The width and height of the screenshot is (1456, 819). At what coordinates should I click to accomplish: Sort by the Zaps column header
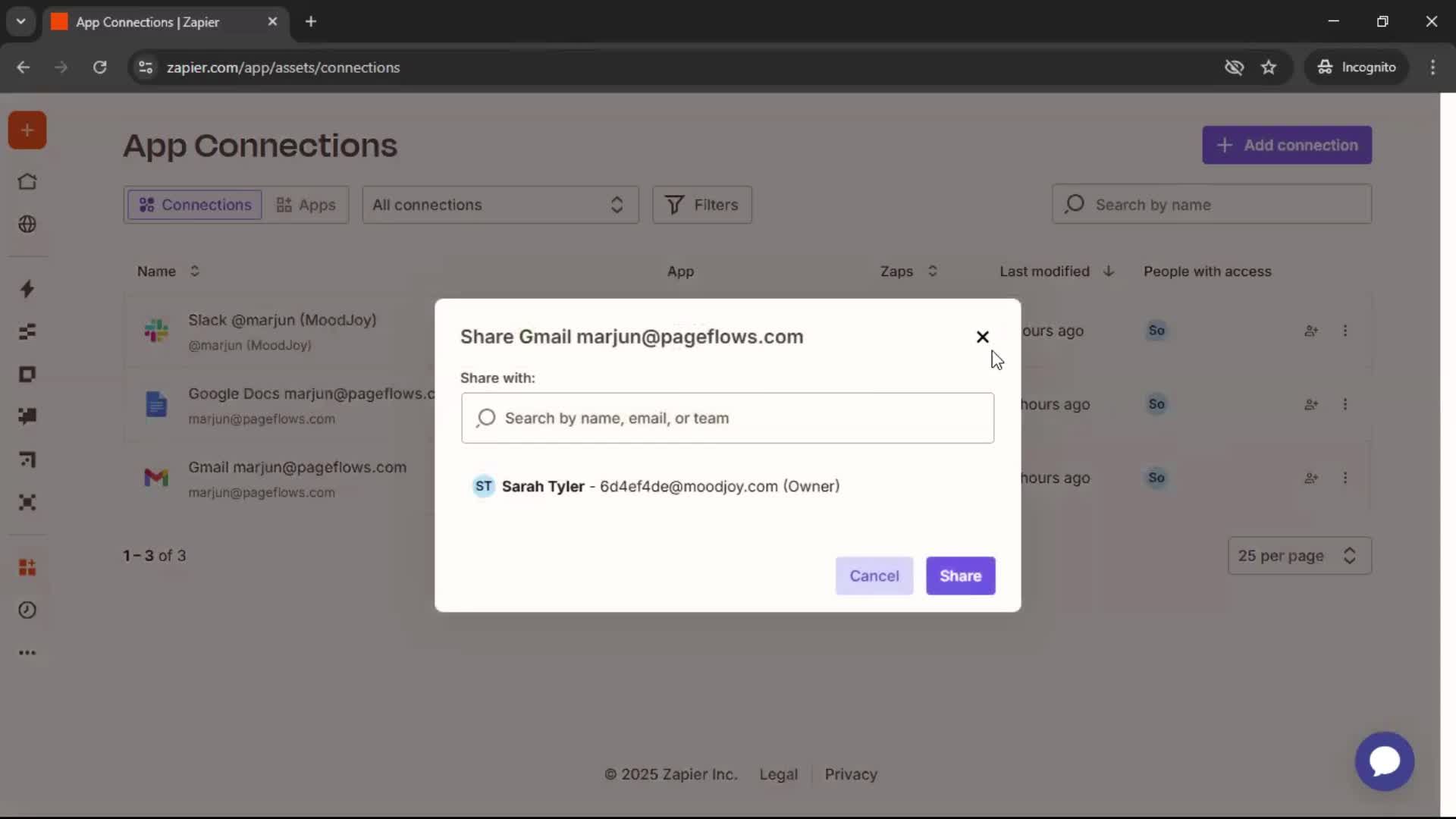[x=908, y=271]
